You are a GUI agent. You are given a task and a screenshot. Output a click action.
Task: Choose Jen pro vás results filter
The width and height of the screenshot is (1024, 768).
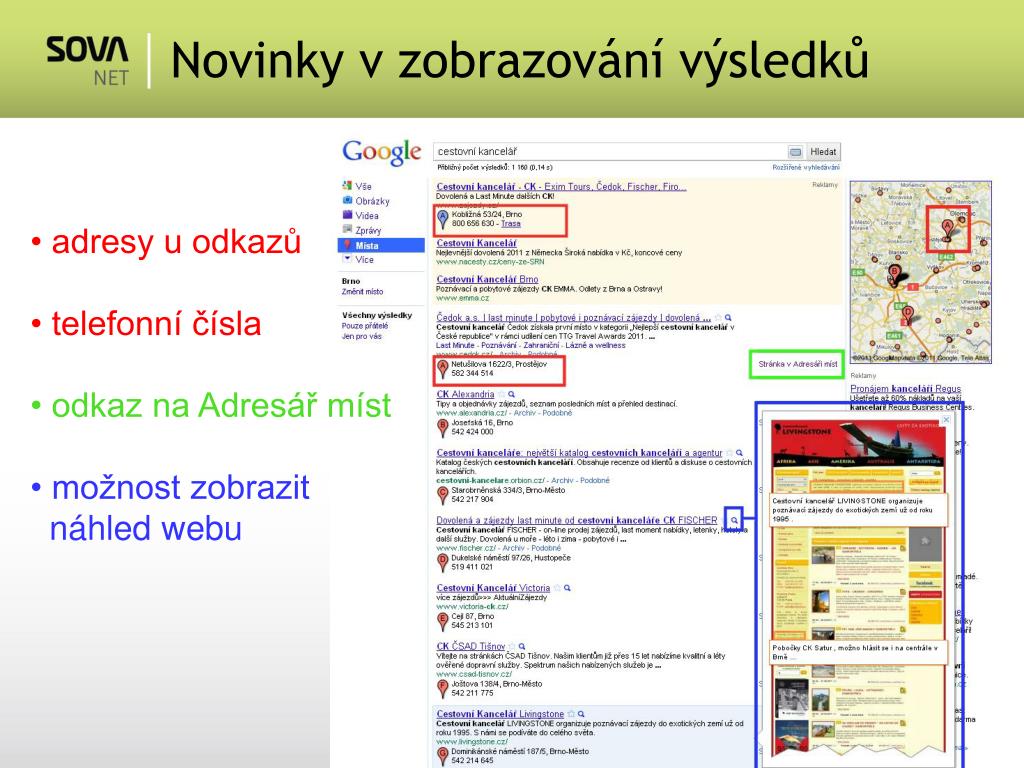[361, 336]
